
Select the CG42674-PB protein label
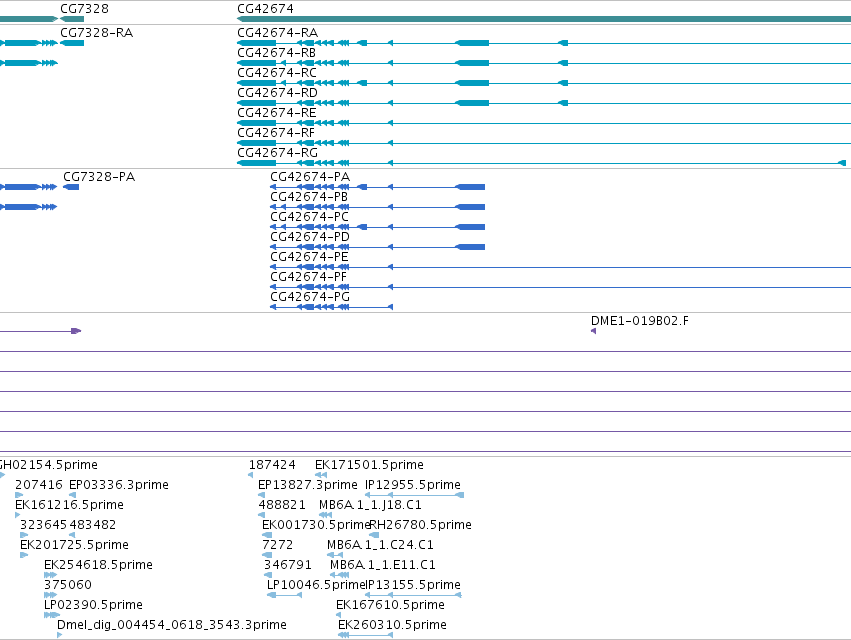pyautogui.click(x=309, y=197)
